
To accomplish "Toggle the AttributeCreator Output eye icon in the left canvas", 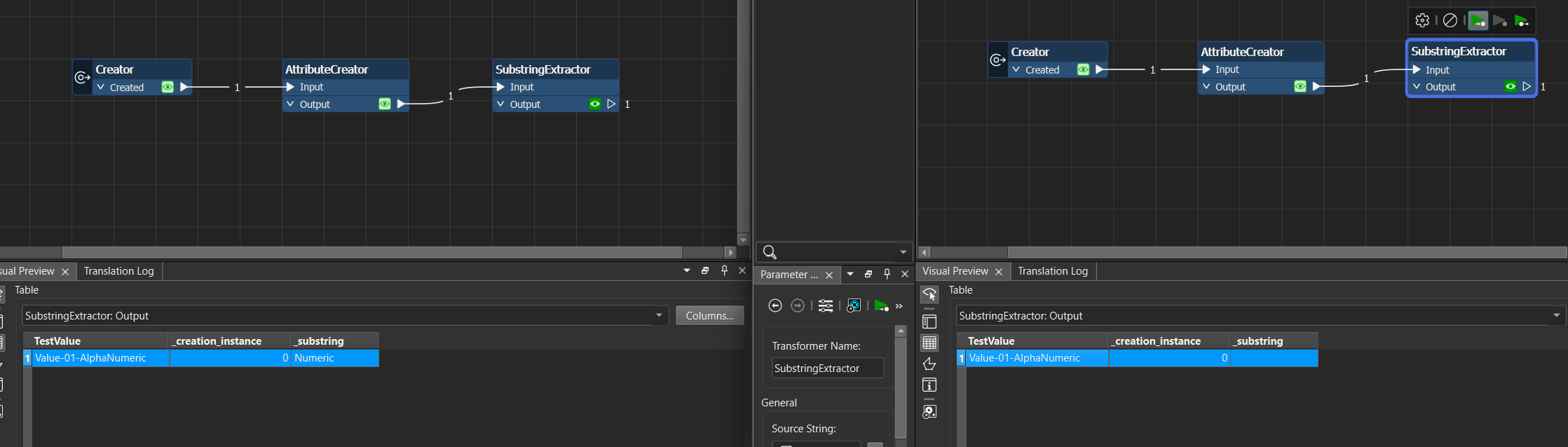I will 385,104.
